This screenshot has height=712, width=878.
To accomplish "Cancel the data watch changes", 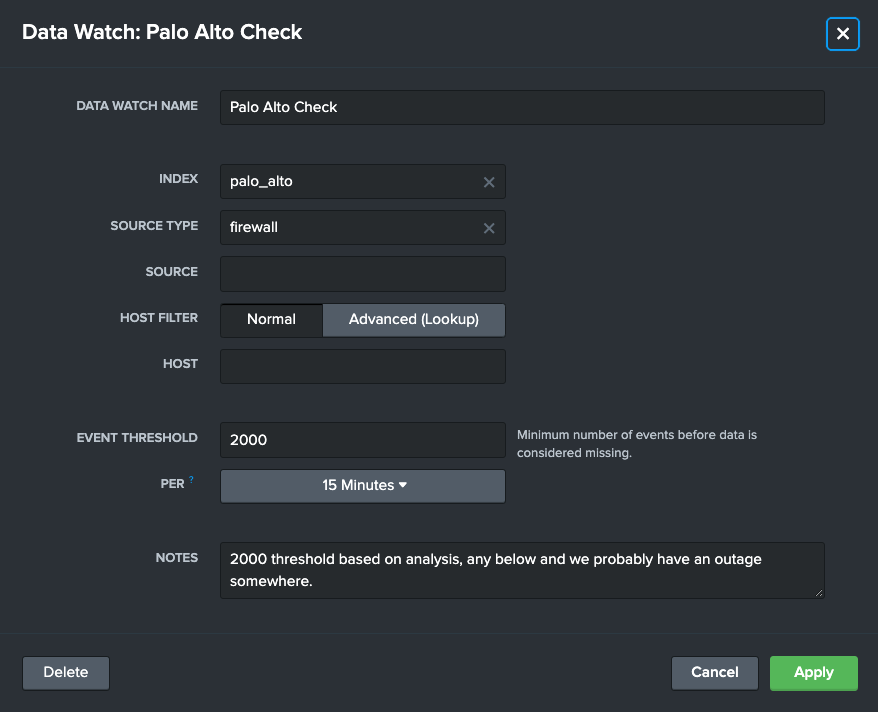I will tap(714, 673).
